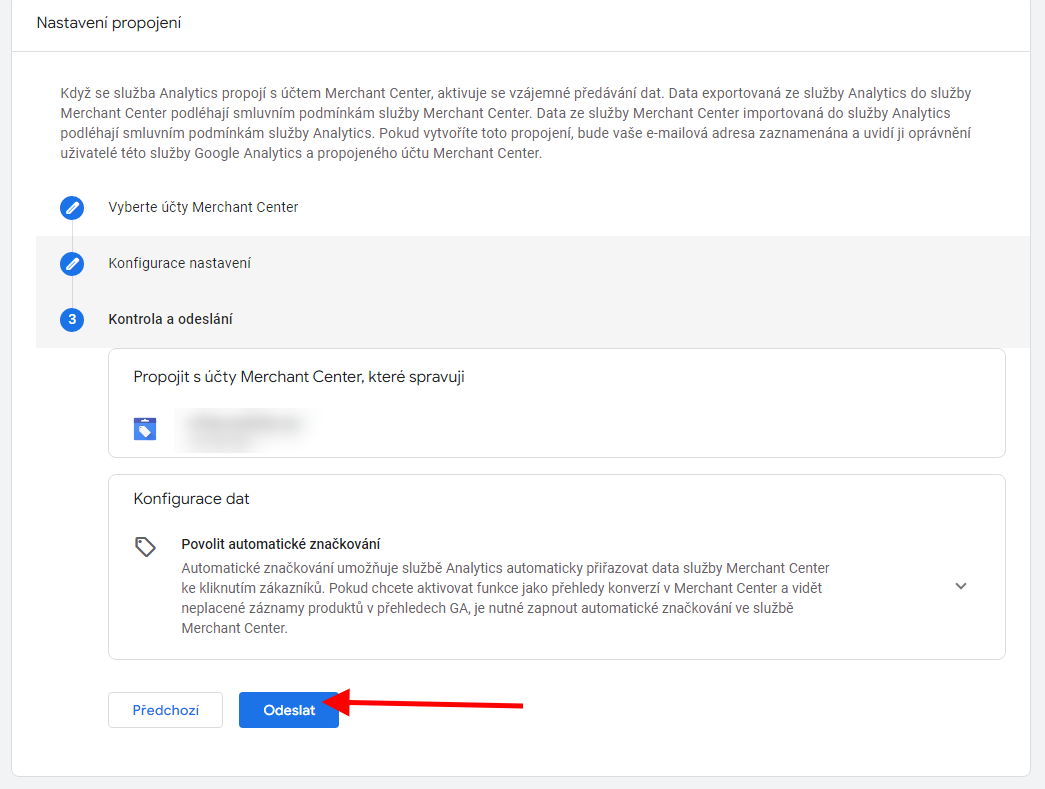Click the outlined tag icon for automatic tagging
The width and height of the screenshot is (1045, 789).
(x=145, y=546)
